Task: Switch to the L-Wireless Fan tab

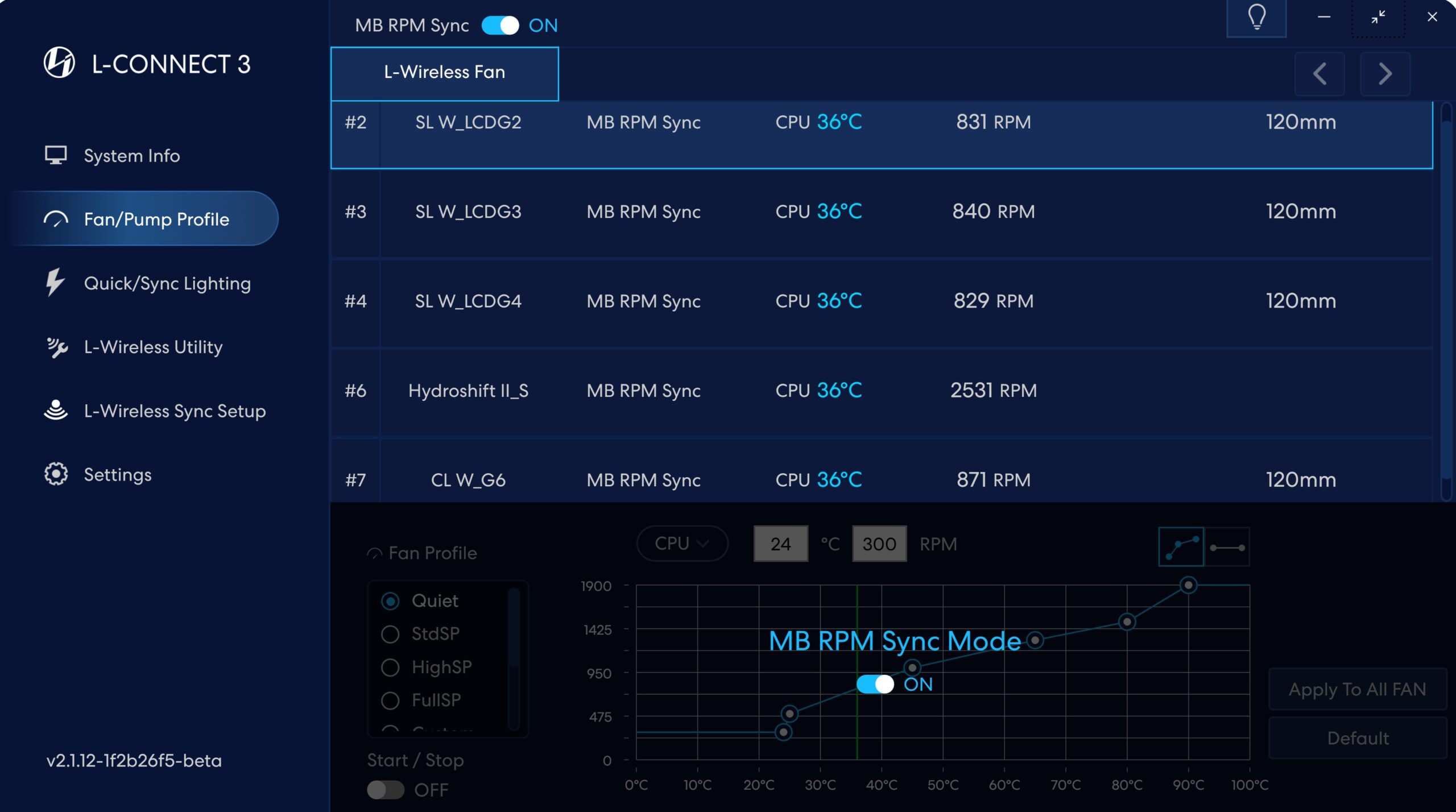Action: tap(444, 73)
